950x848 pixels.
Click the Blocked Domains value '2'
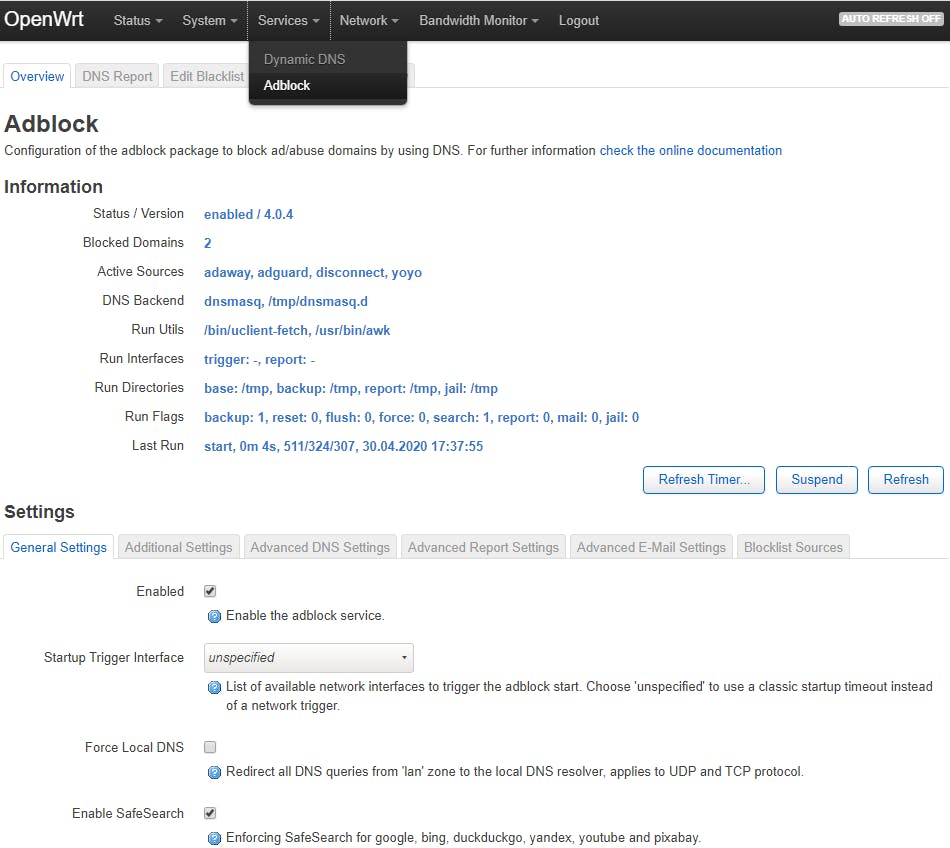pyautogui.click(x=208, y=243)
